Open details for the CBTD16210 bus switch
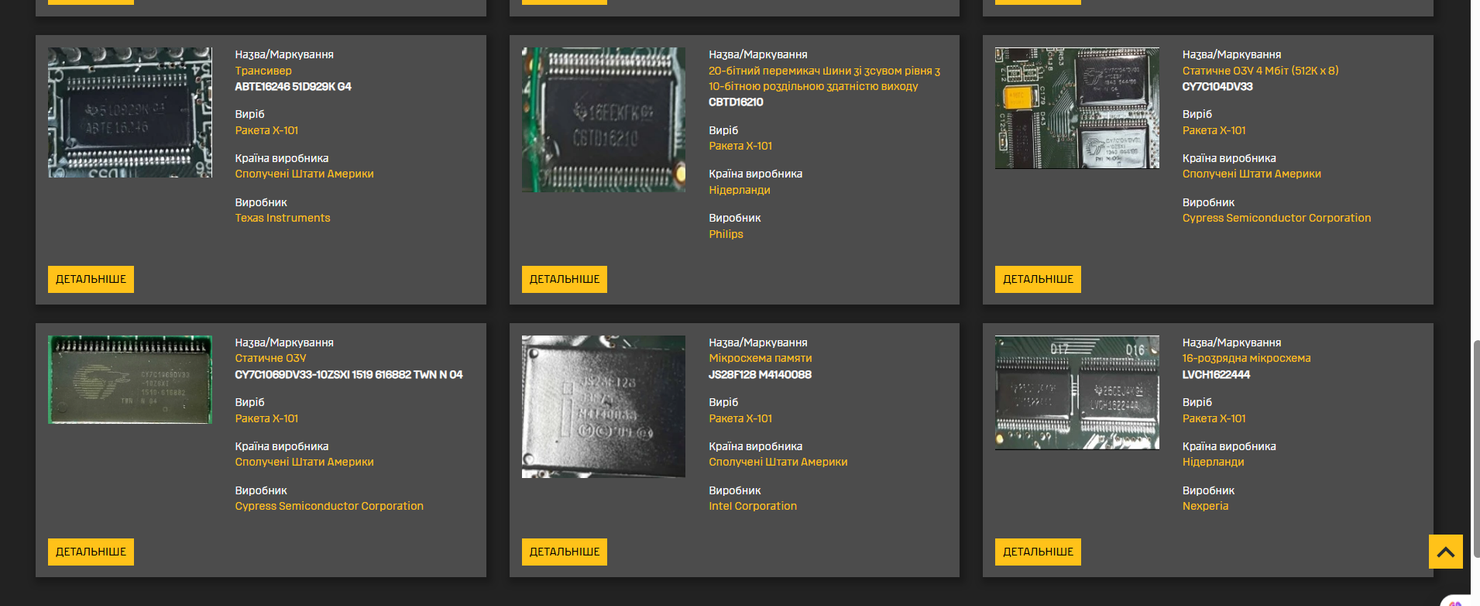 pos(564,279)
